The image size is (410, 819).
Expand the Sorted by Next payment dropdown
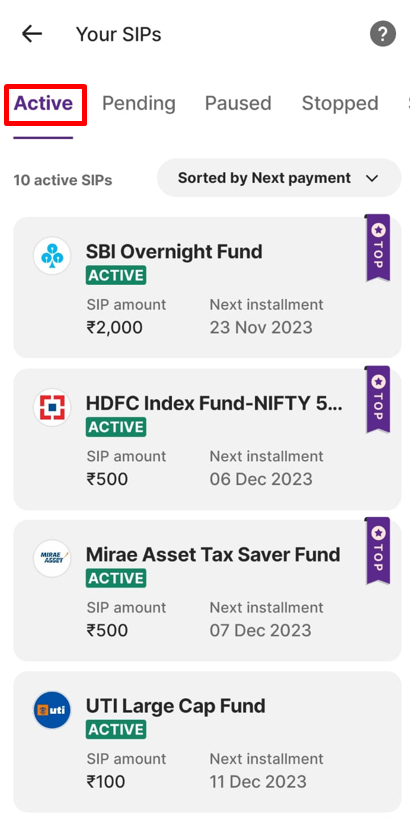tap(279, 178)
